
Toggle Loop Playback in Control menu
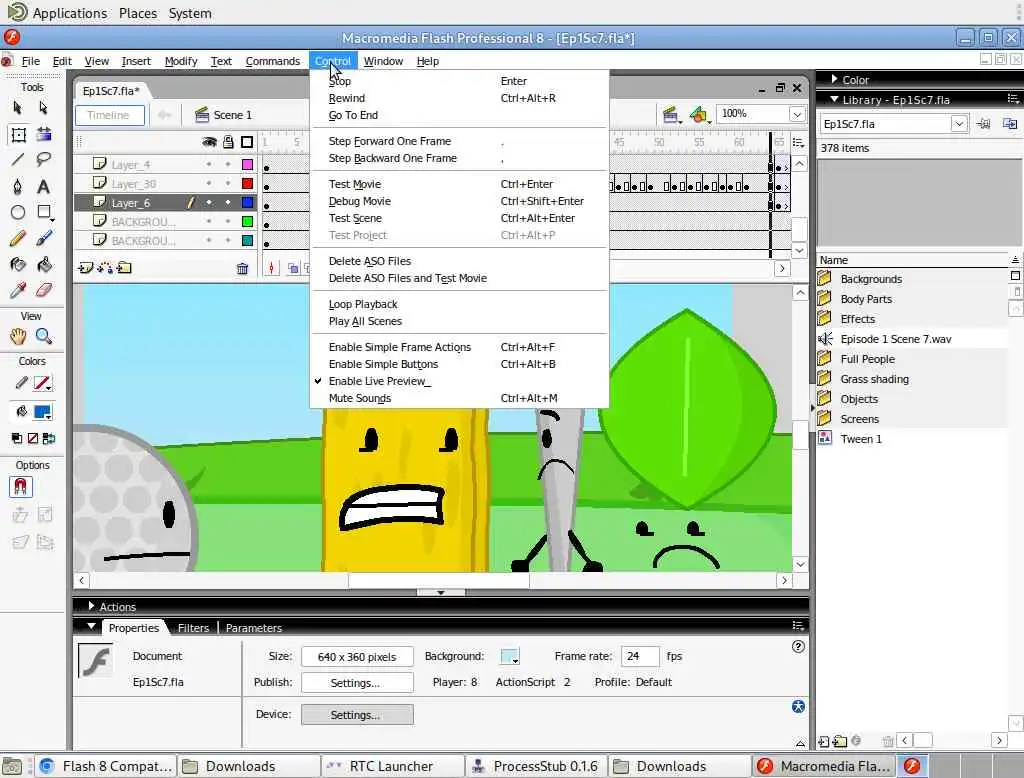(x=362, y=304)
